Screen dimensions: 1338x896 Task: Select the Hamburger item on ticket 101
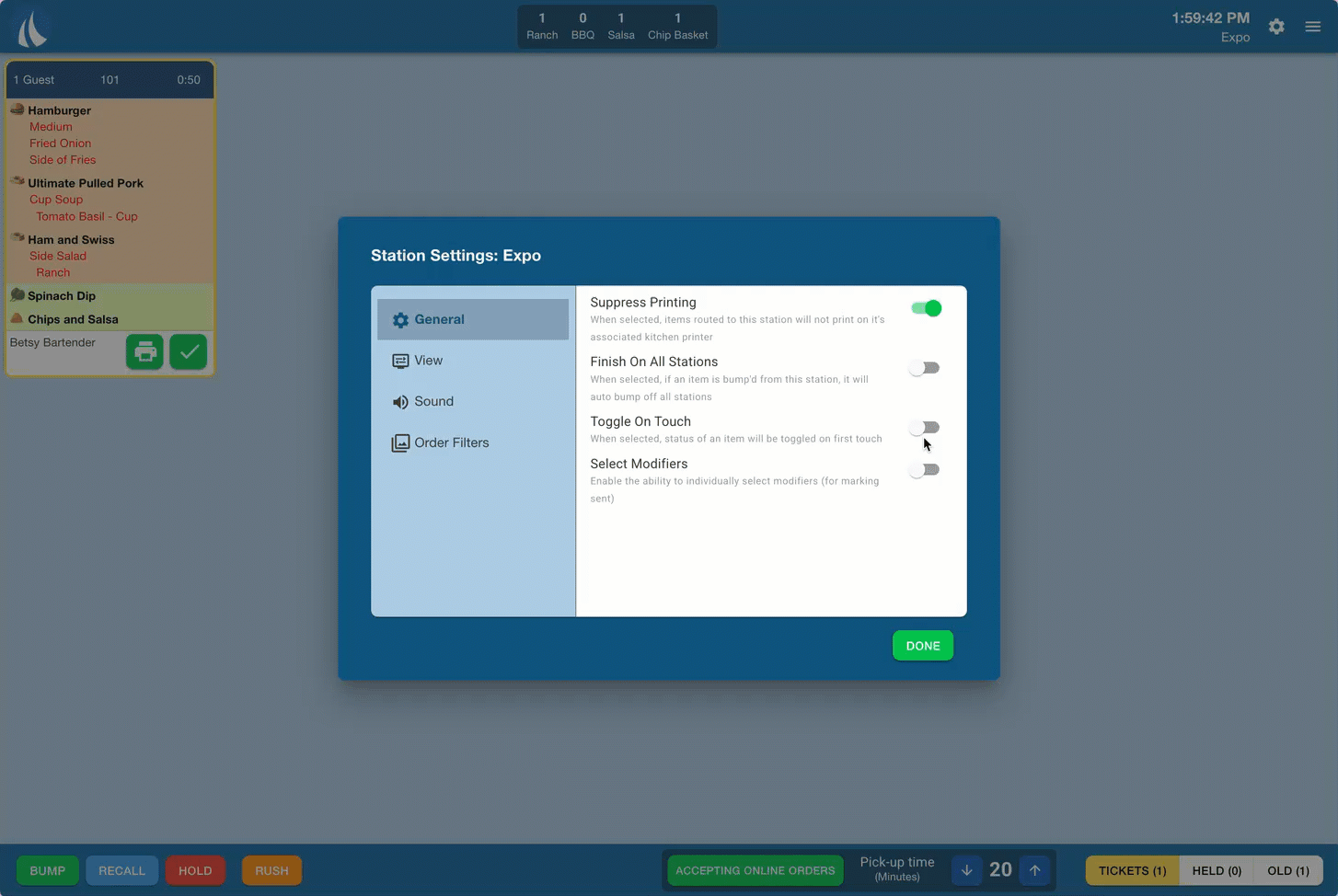pos(59,110)
